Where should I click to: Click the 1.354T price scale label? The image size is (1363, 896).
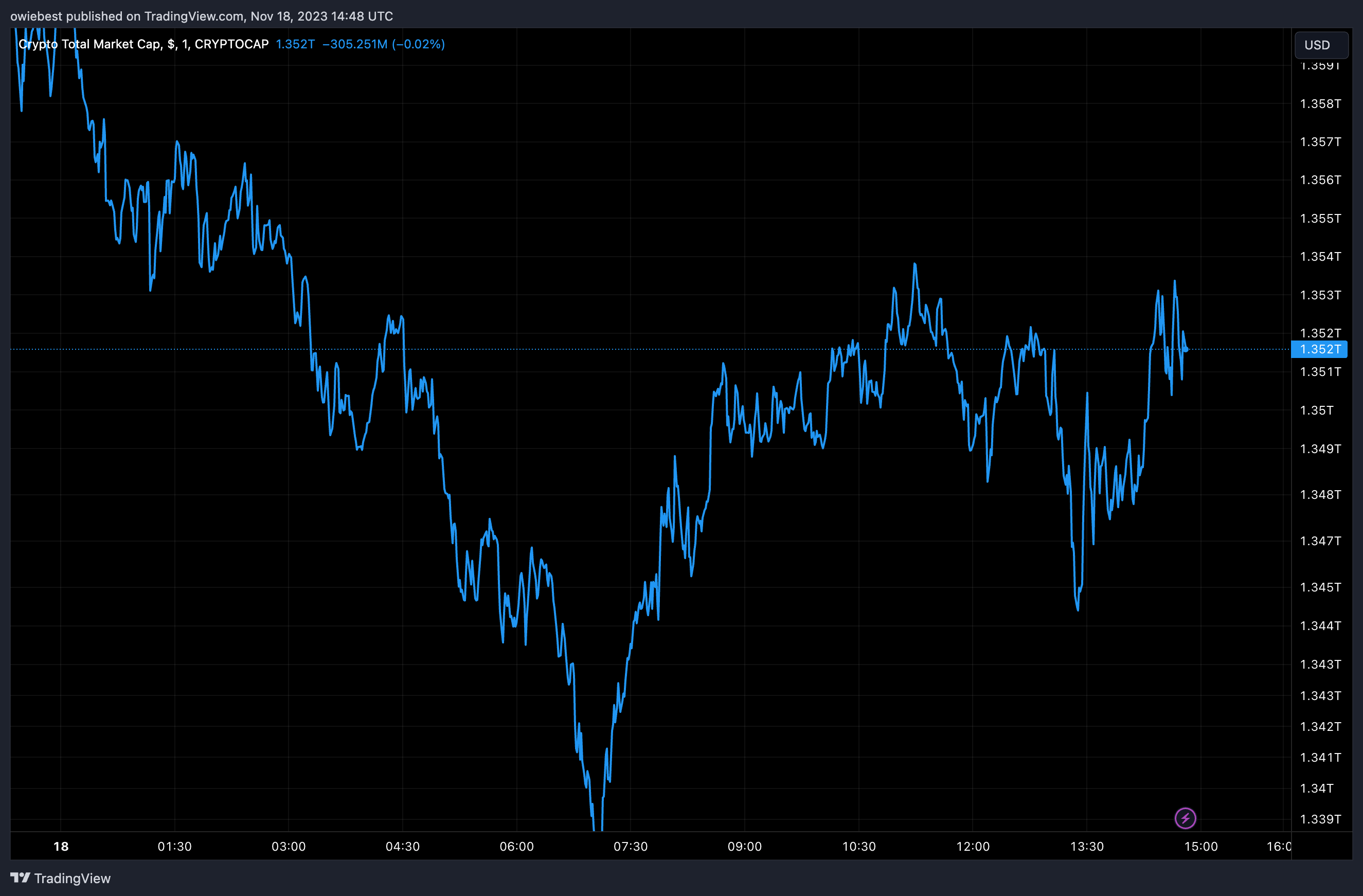(1320, 257)
